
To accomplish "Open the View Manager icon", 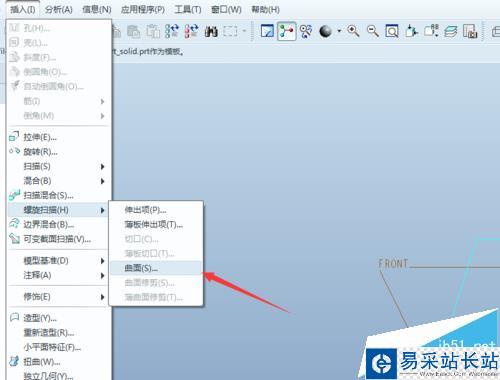I will [x=470, y=31].
